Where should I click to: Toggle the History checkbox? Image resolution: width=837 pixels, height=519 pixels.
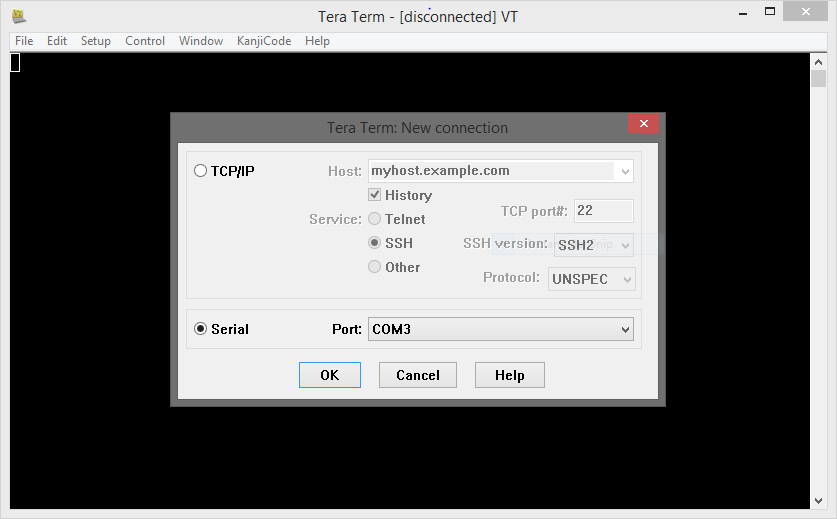(x=374, y=195)
